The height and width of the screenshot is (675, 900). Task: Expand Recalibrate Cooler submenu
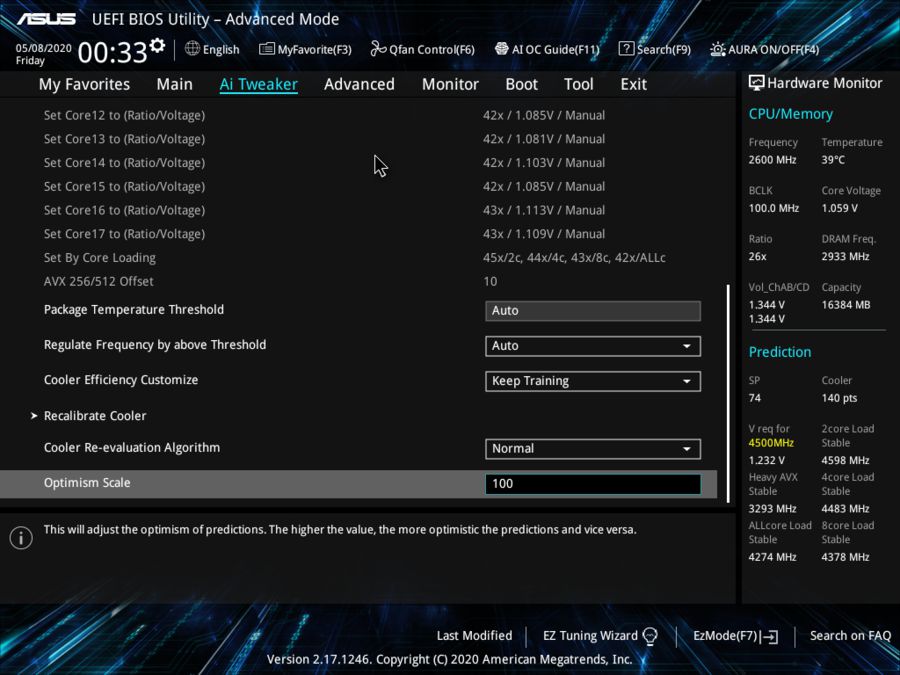point(95,416)
